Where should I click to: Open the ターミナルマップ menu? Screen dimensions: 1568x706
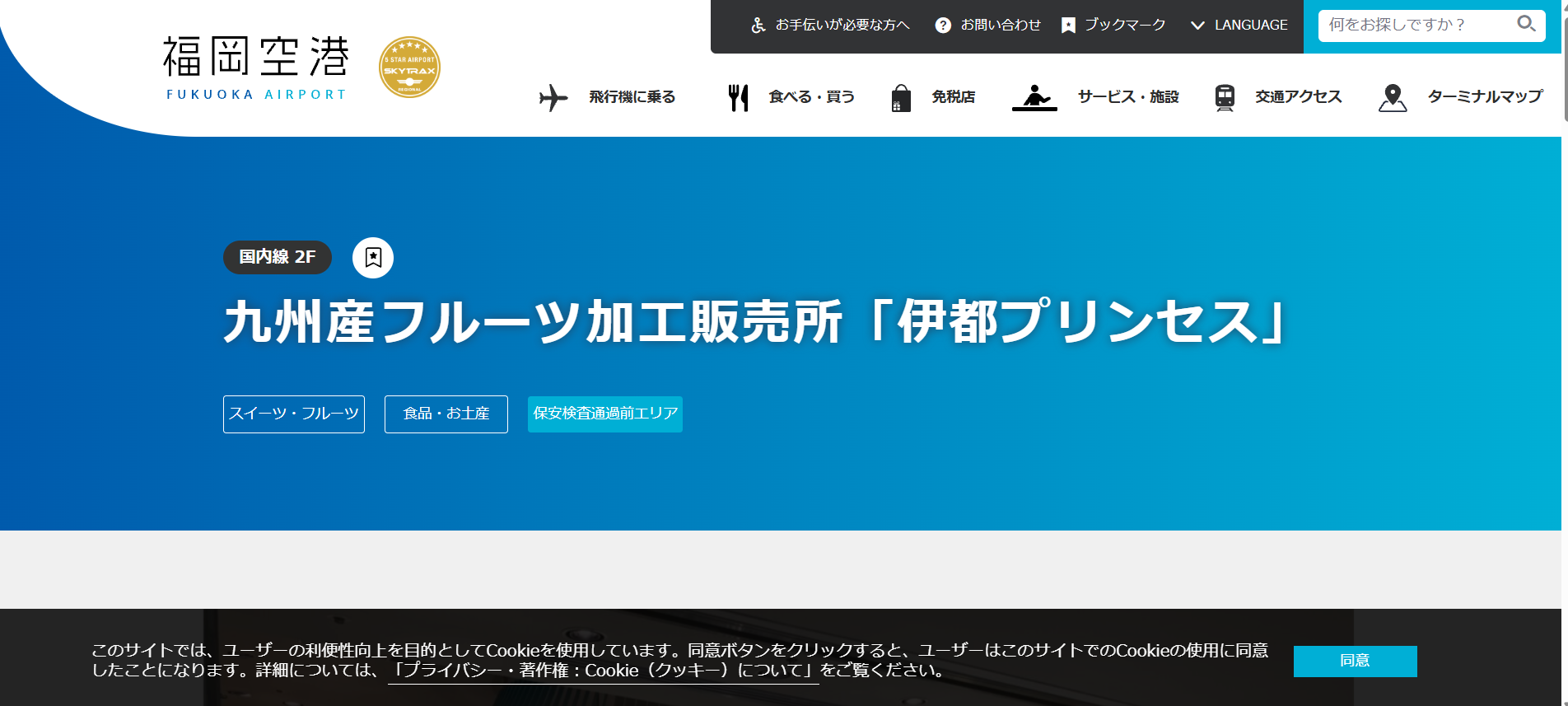1485,97
